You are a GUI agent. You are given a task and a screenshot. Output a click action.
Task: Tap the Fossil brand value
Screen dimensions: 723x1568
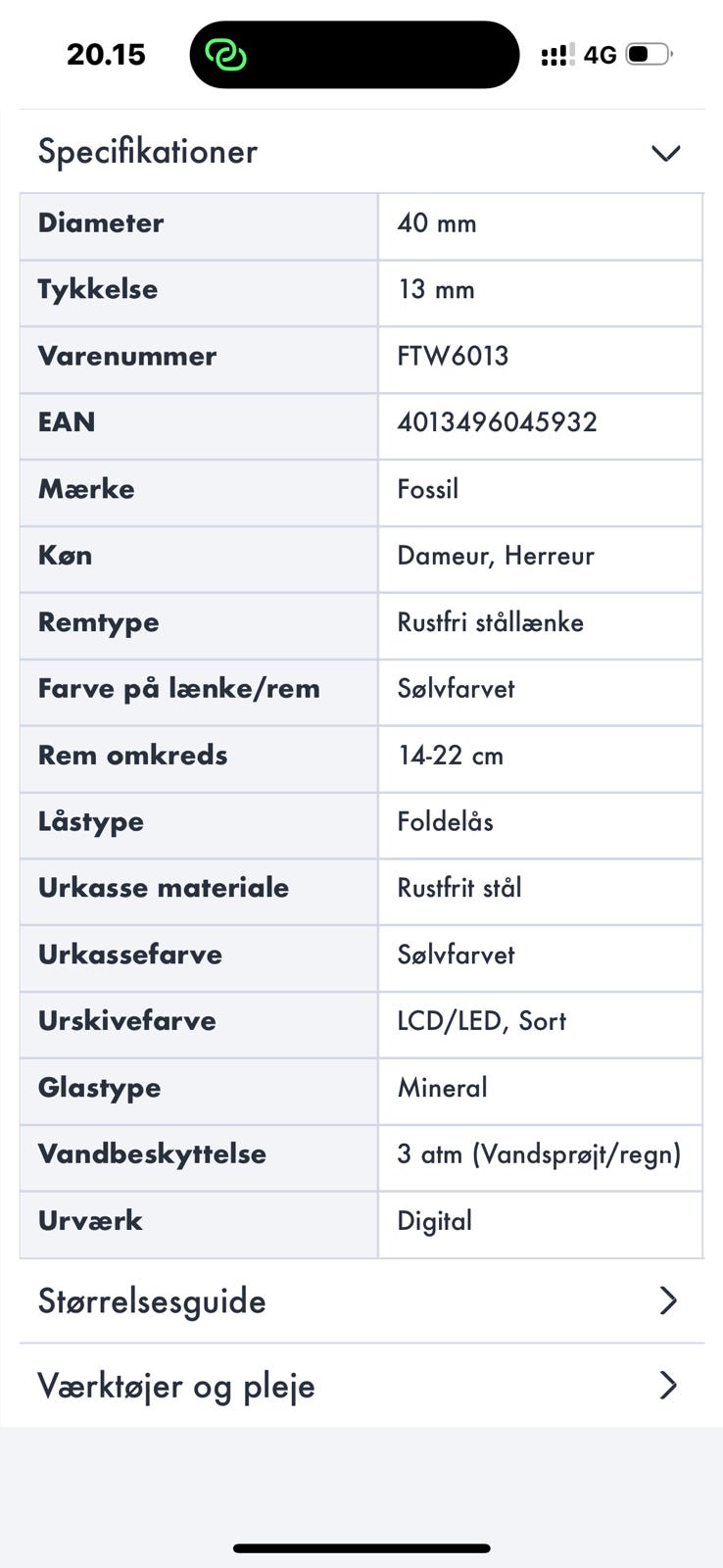[x=428, y=489]
